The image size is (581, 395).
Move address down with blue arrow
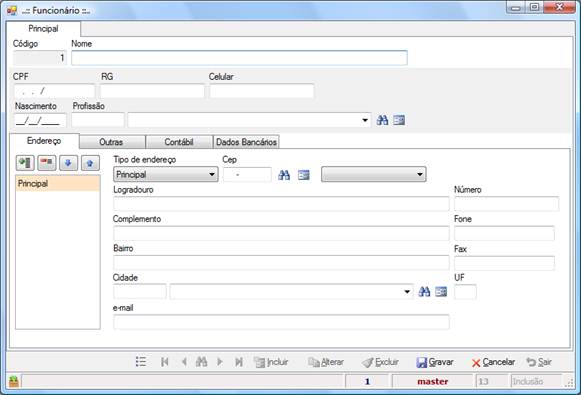[x=68, y=163]
